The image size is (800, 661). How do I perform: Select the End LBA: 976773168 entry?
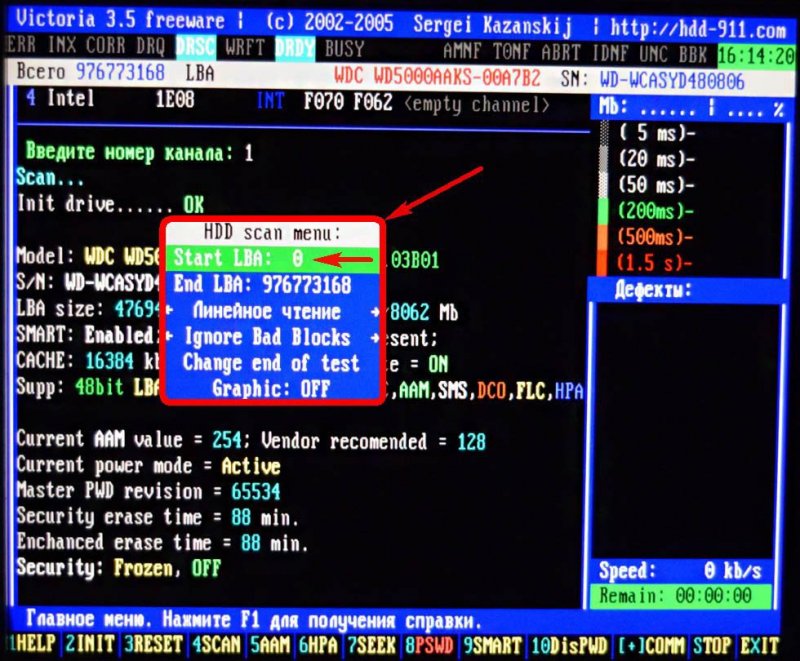coord(273,284)
